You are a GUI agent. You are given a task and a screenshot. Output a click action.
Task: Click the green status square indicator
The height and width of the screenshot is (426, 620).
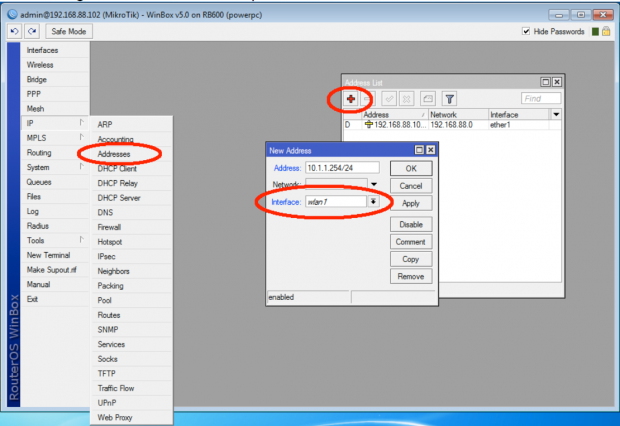coord(595,32)
